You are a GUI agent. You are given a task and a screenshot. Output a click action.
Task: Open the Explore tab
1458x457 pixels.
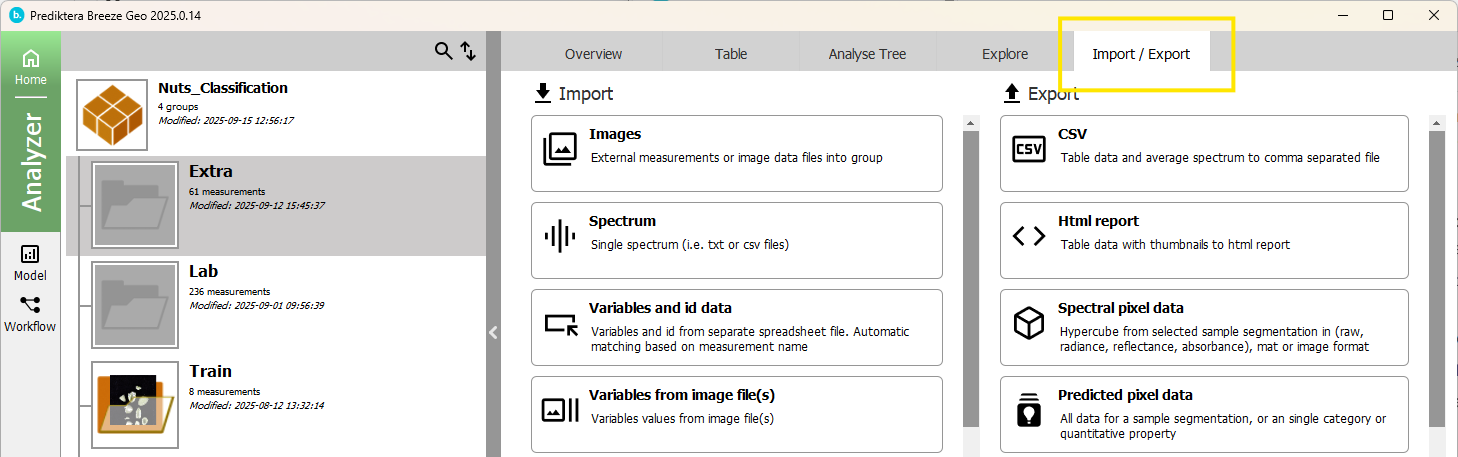click(1004, 54)
